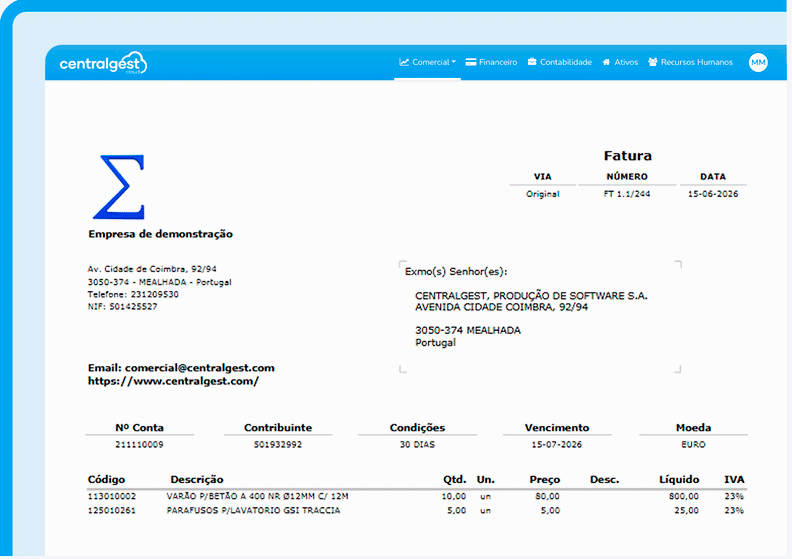Click due date 15-07-2026
This screenshot has height=559, width=792.
[x=557, y=444]
